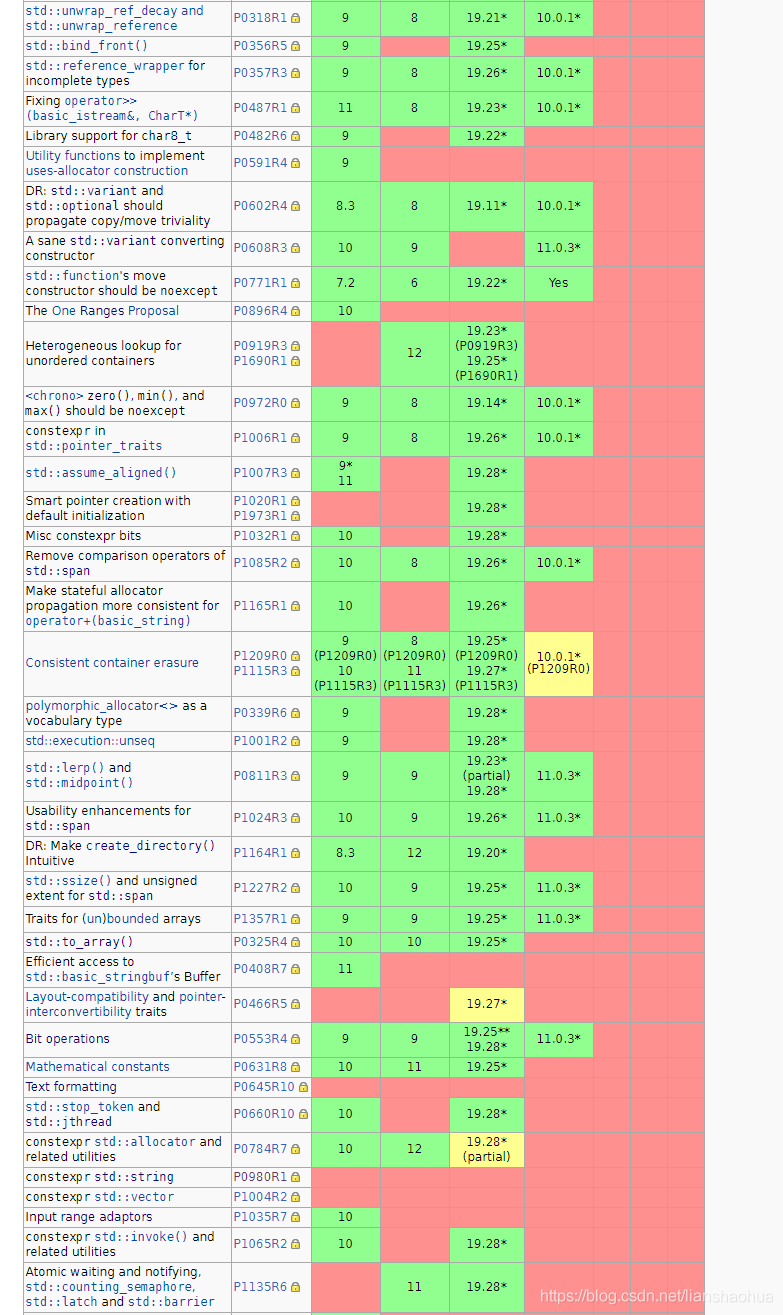The height and width of the screenshot is (1315, 783).
Task: Click the lock icon beside P0482R6
Action: (x=295, y=136)
